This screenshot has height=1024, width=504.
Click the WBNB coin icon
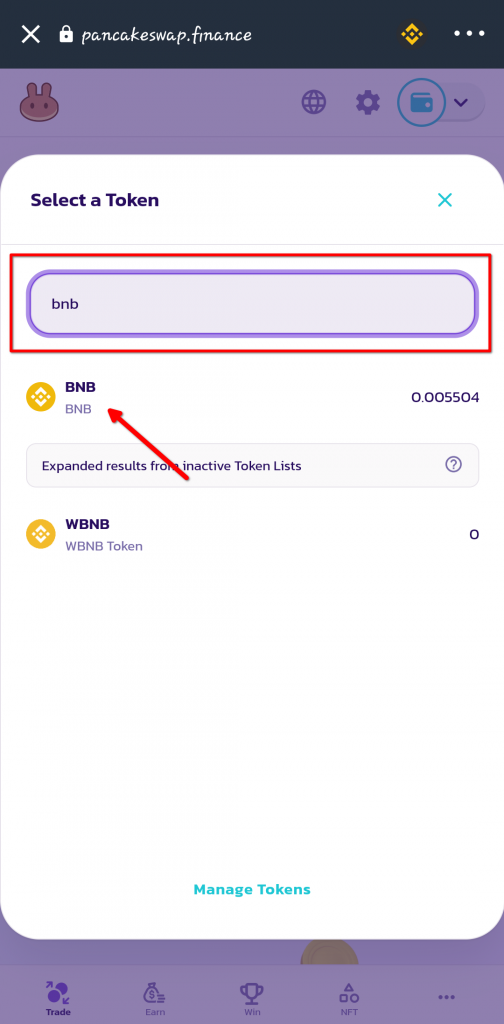40,534
